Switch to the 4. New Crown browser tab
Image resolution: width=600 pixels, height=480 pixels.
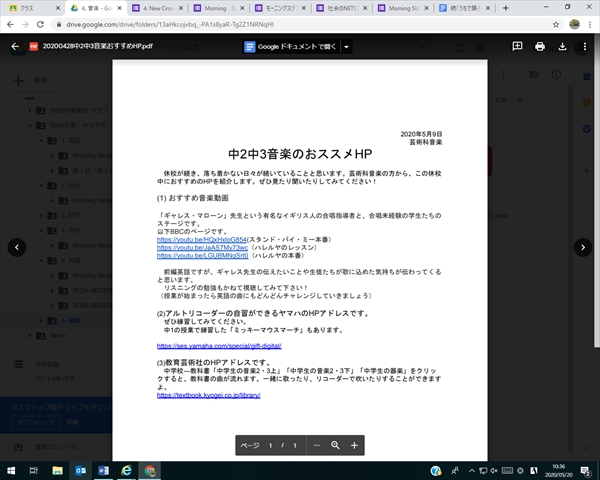(x=158, y=8)
